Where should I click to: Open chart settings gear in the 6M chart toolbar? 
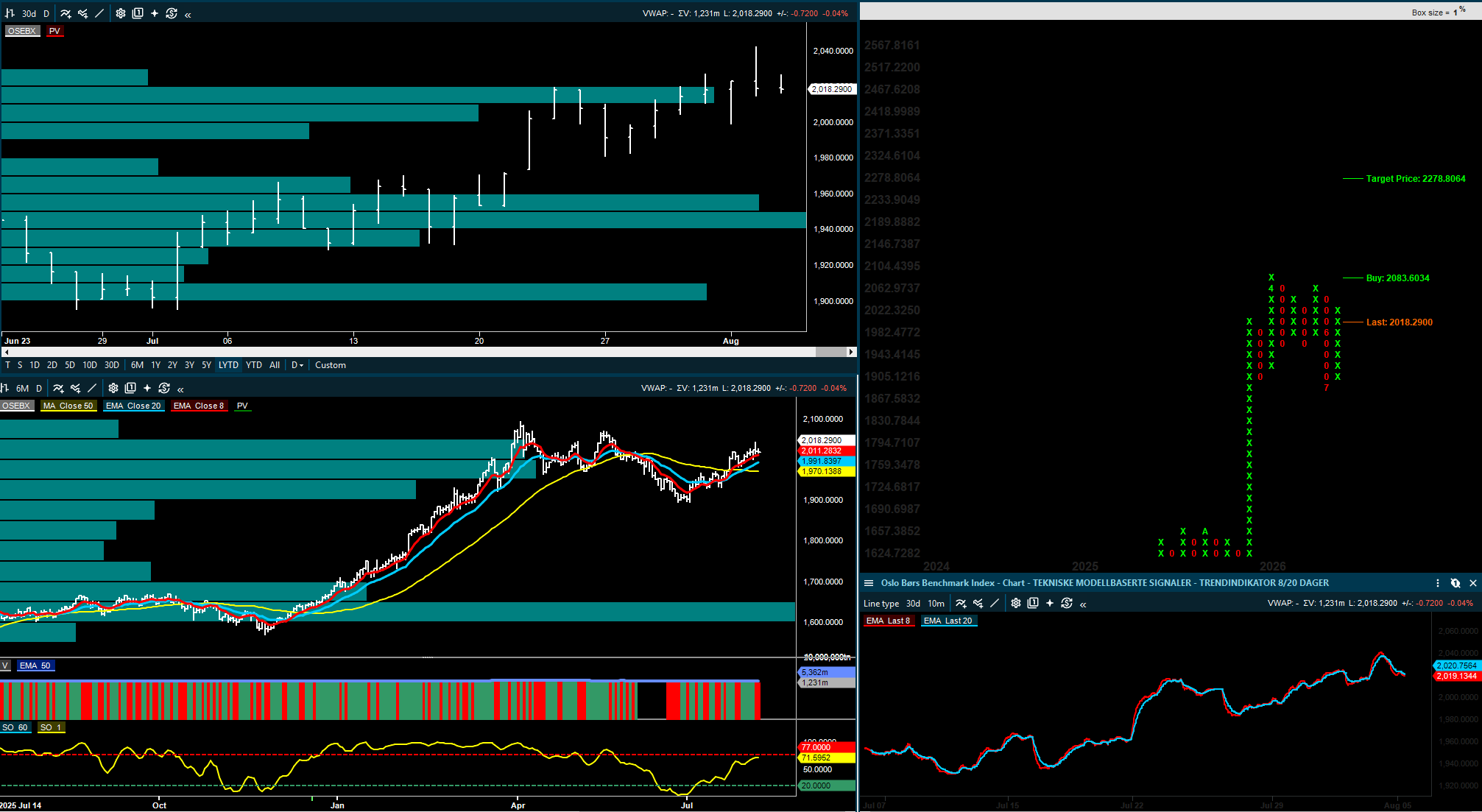[x=113, y=388]
